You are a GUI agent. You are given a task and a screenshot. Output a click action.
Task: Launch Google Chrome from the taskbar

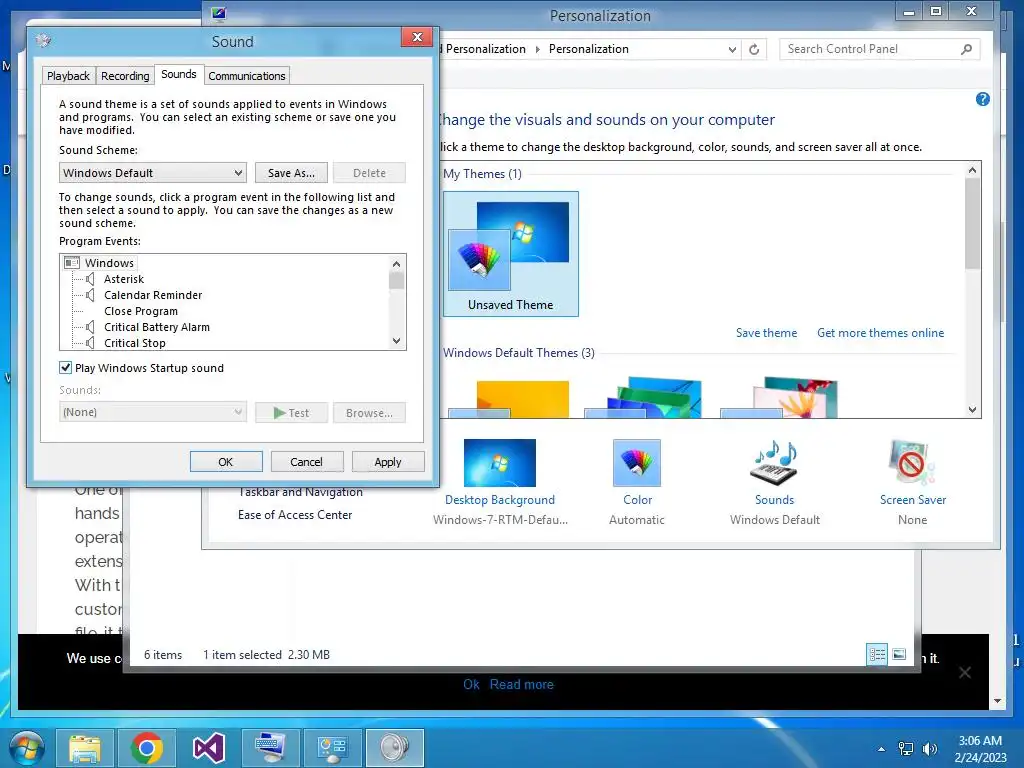coord(147,748)
